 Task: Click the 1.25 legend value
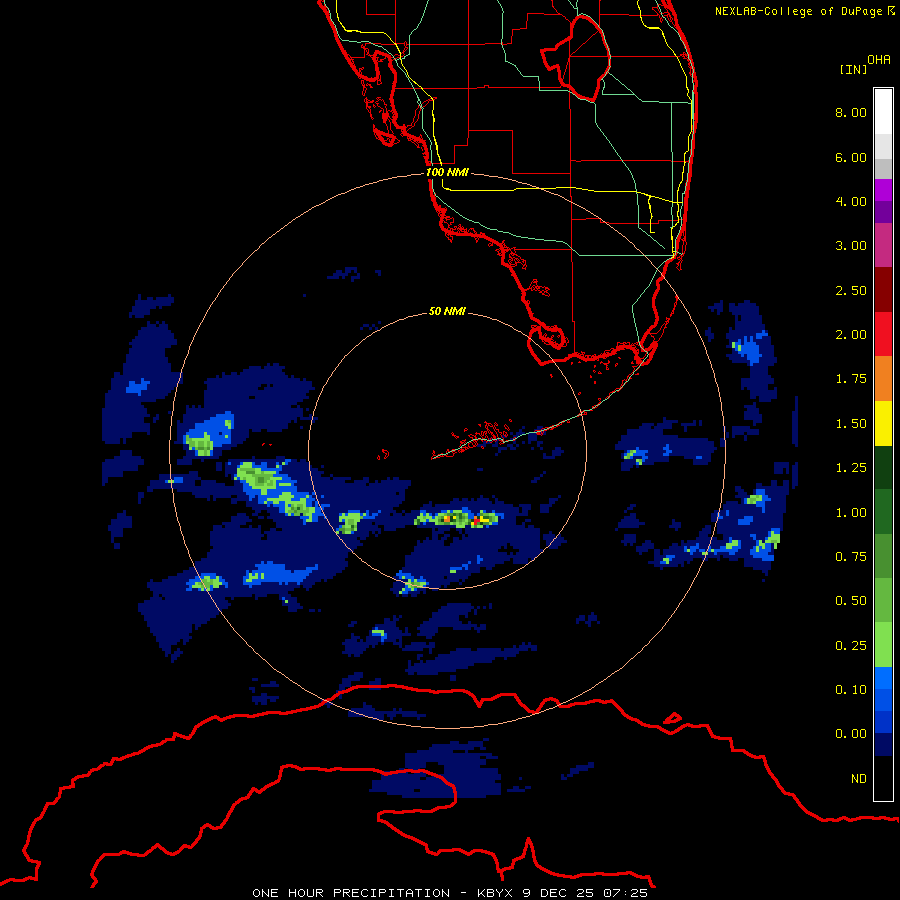(x=851, y=468)
